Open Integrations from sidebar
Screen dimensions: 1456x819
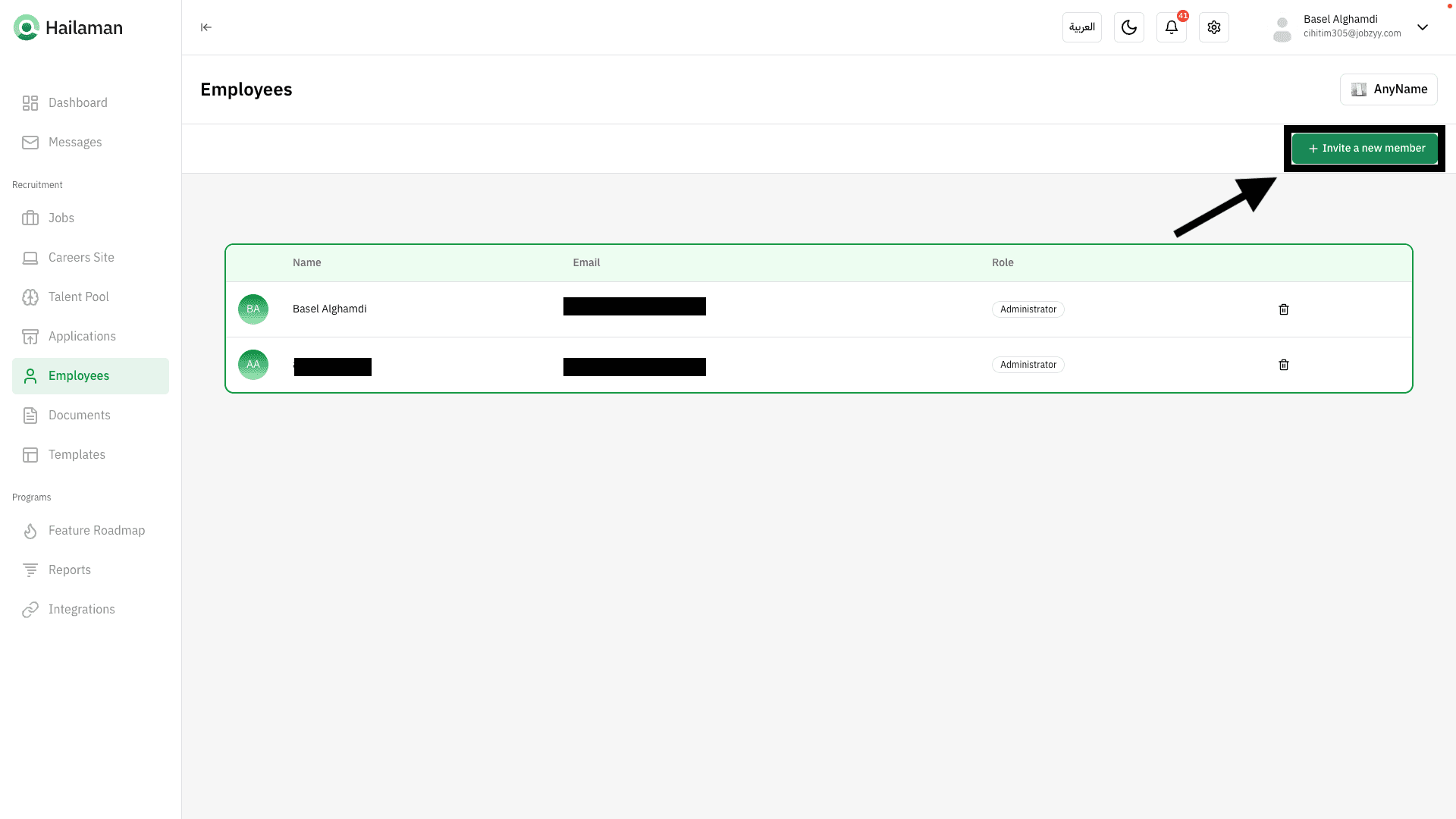pyautogui.click(x=81, y=610)
